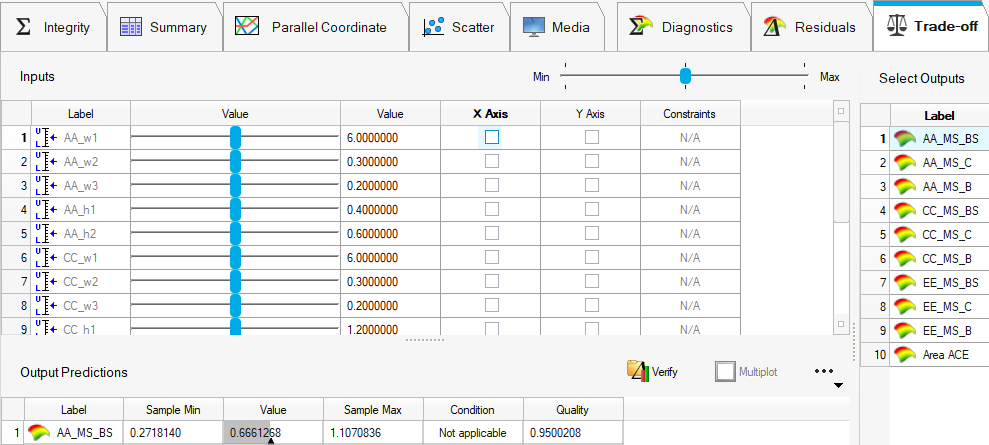Check X Axis box for AA_h1
This screenshot has height=445, width=989.
tap(492, 209)
